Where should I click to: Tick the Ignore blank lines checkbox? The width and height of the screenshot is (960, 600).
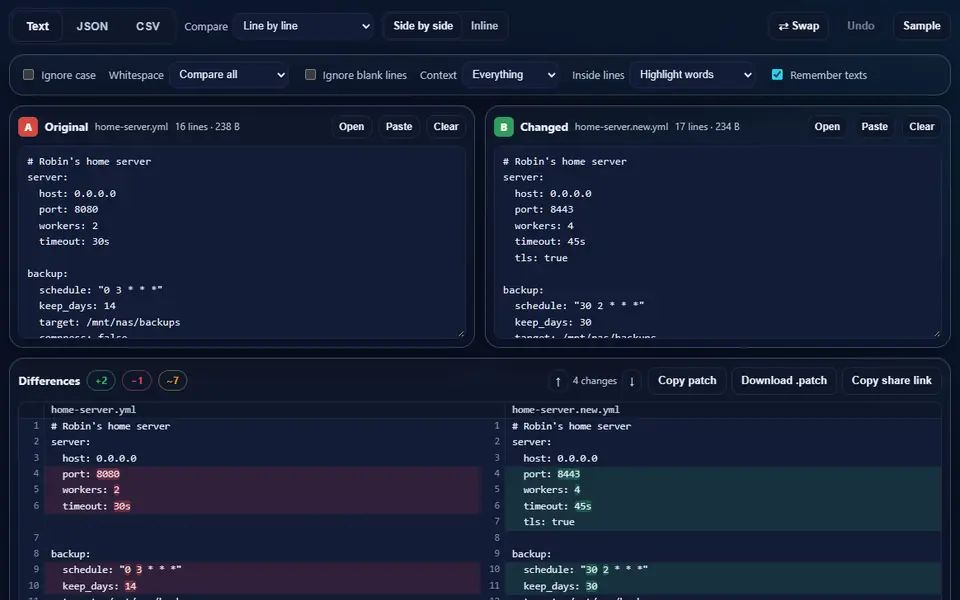(x=310, y=75)
